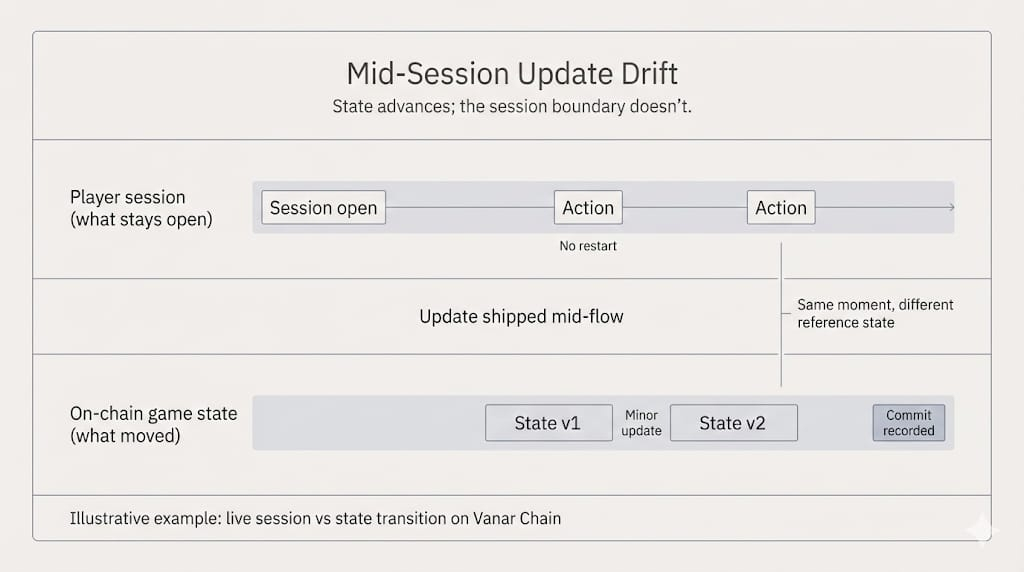Click the timeline segment between both Action boxes

pos(685,208)
